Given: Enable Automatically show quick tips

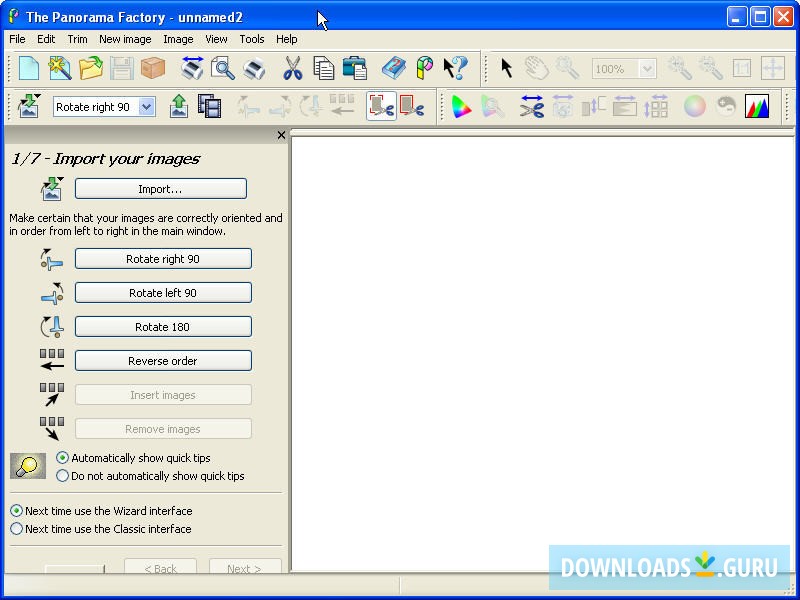Looking at the screenshot, I should (63, 457).
